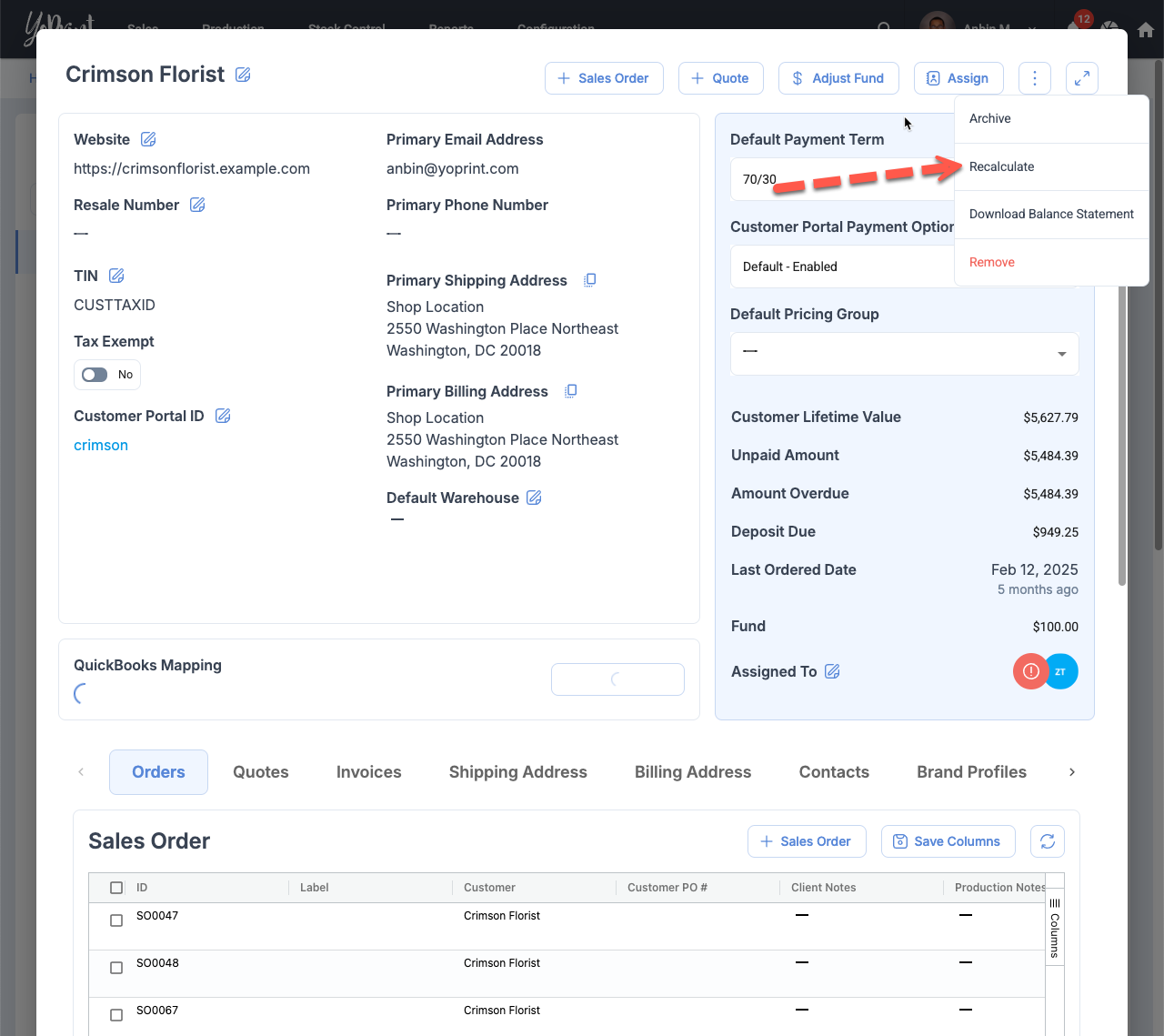This screenshot has height=1036, width=1164.
Task: Switch to the Invoices tab
Action: coord(368,772)
